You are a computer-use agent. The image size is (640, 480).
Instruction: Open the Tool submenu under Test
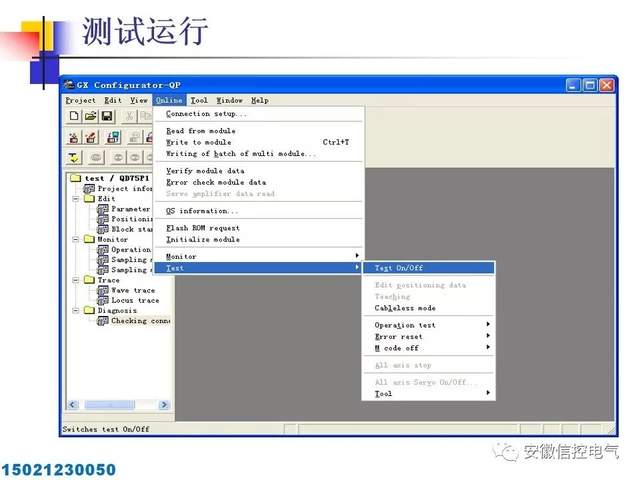point(429,393)
